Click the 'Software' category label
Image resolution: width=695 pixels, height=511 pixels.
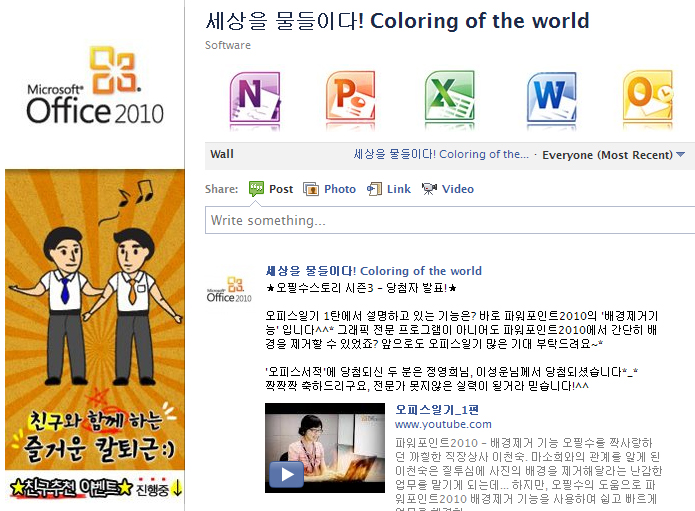pos(228,45)
